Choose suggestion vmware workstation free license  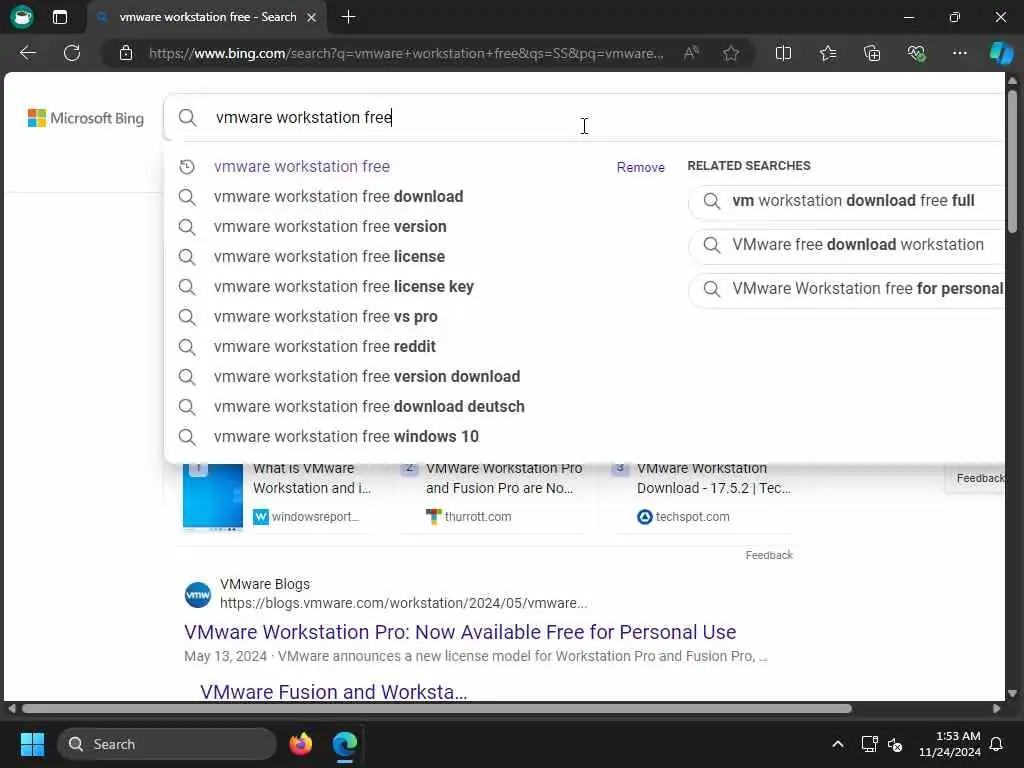tap(329, 257)
